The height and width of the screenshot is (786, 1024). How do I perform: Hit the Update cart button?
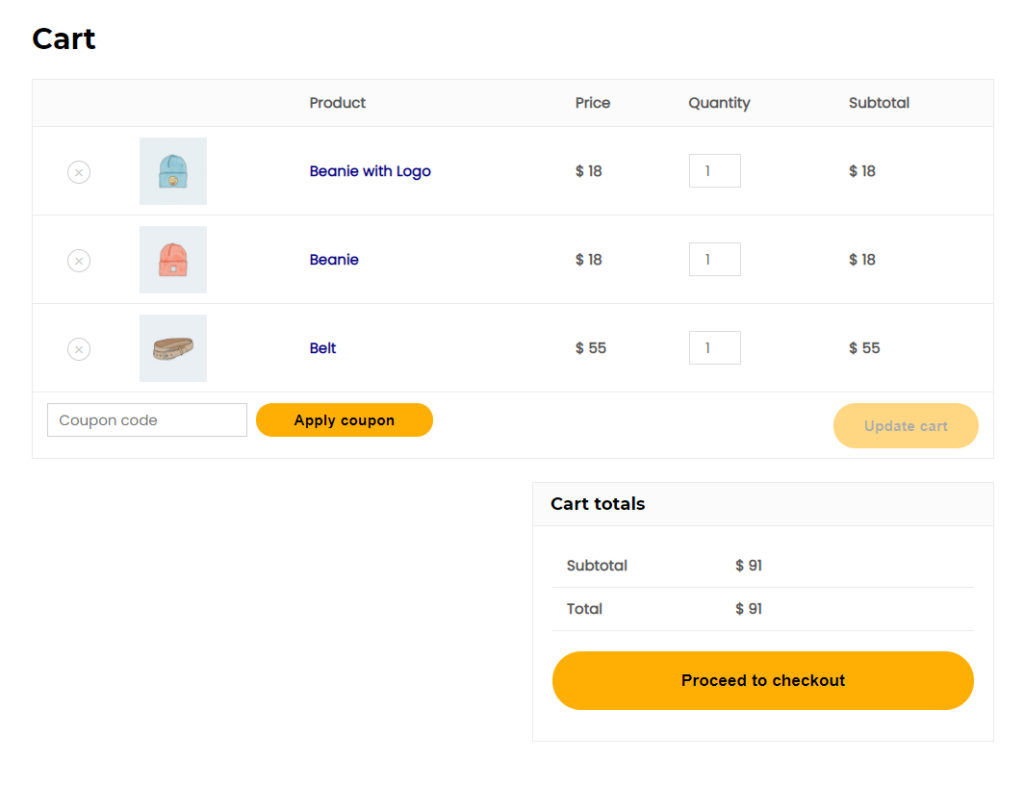(x=905, y=426)
